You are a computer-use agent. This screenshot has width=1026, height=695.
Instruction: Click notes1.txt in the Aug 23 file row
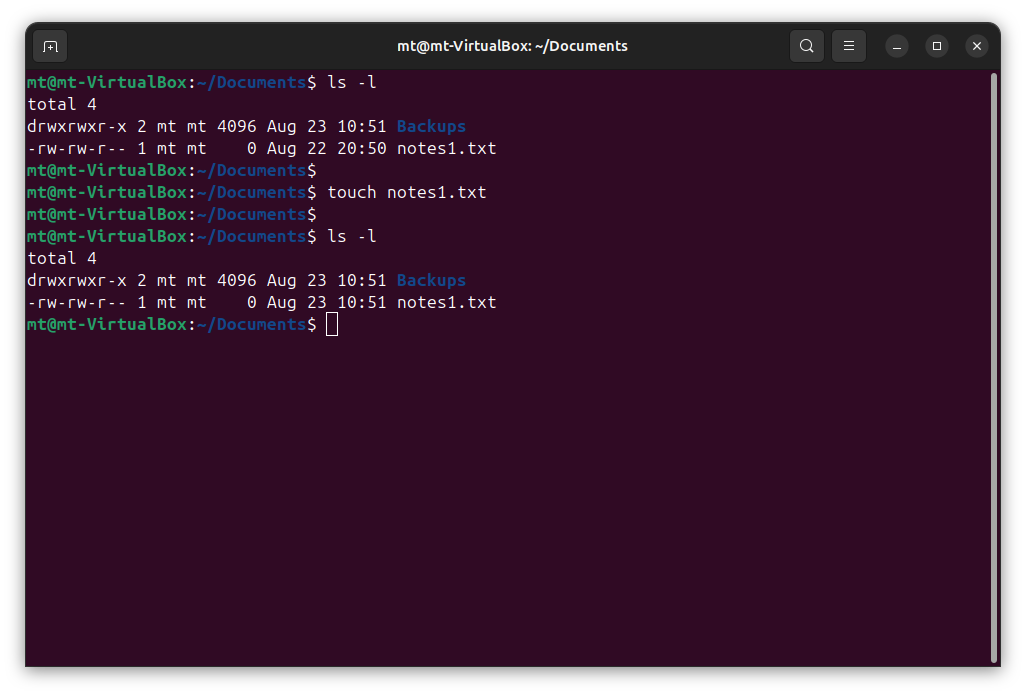(446, 302)
